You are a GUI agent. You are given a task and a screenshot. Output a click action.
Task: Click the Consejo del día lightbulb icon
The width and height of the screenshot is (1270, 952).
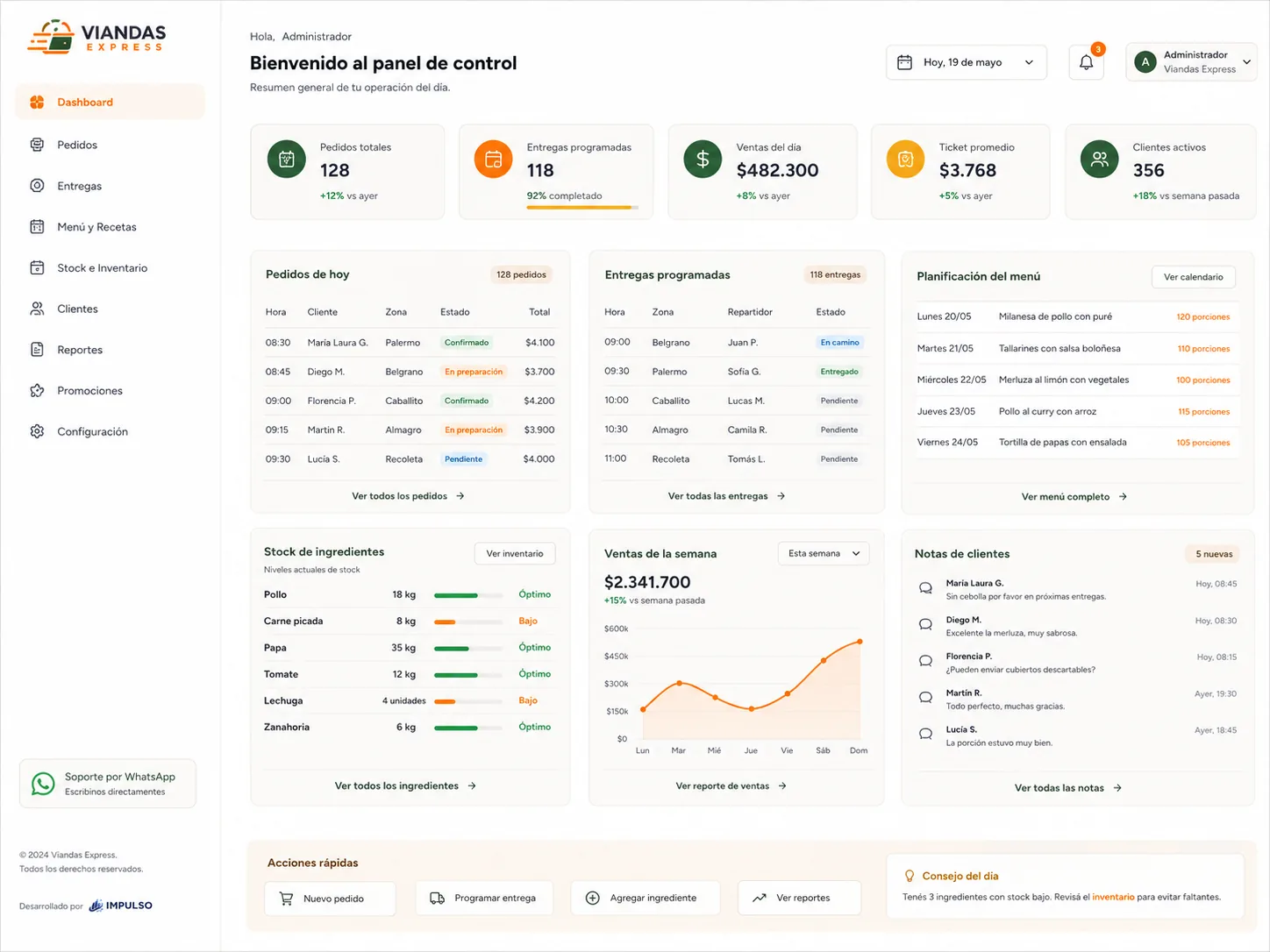[910, 876]
